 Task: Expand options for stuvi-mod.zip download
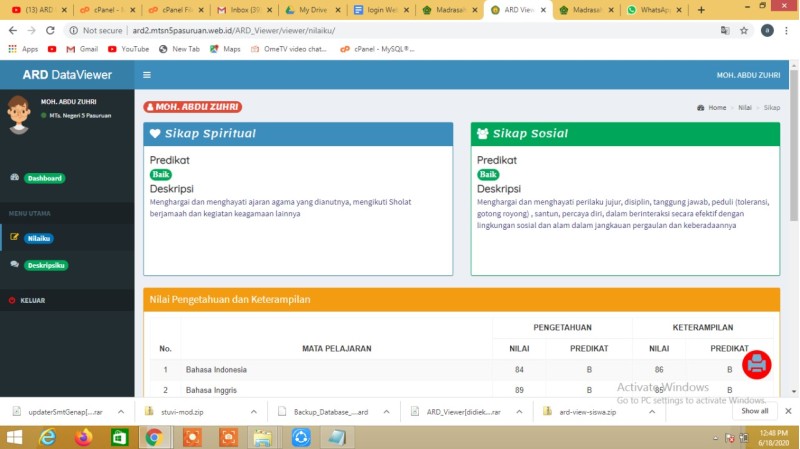252,411
